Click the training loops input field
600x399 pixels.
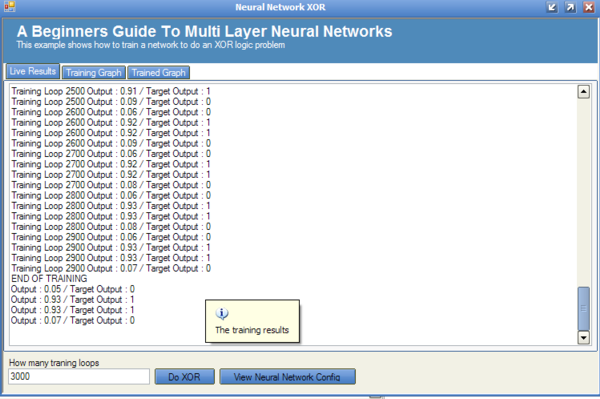[x=79, y=376]
